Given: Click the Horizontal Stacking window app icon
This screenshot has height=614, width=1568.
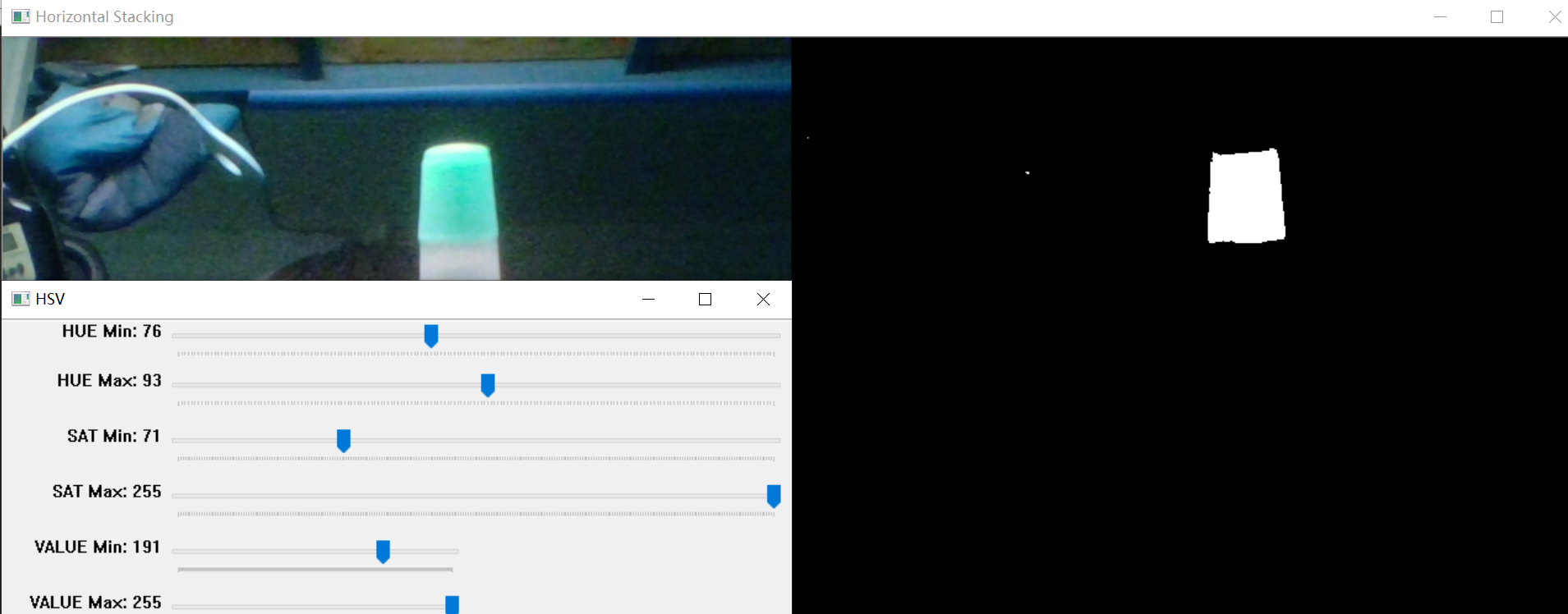Looking at the screenshot, I should coord(21,16).
